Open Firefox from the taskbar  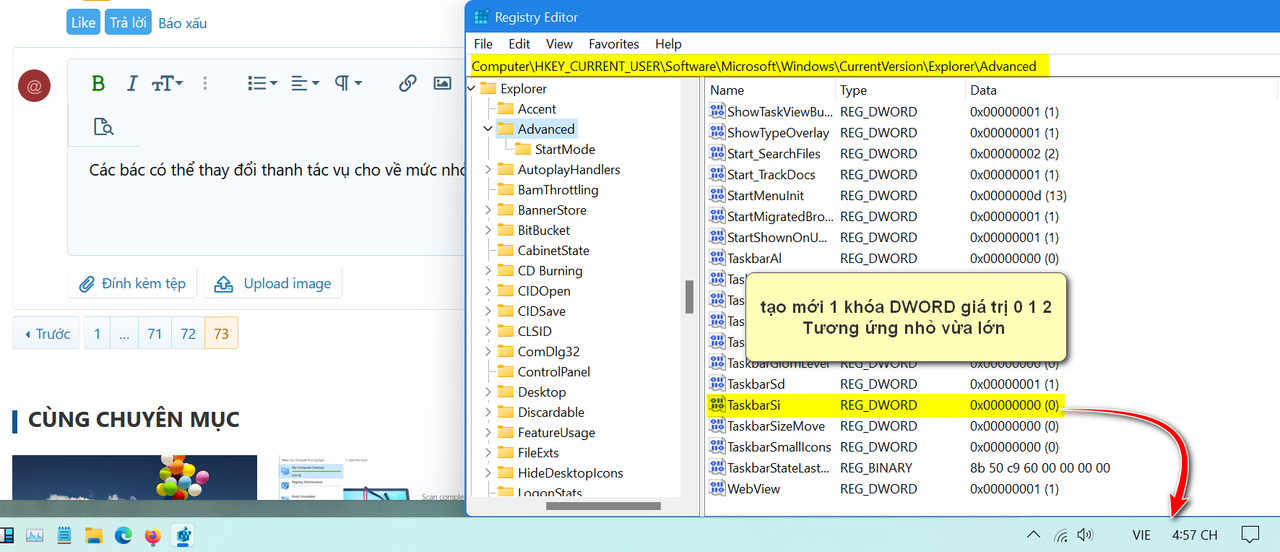click(153, 535)
